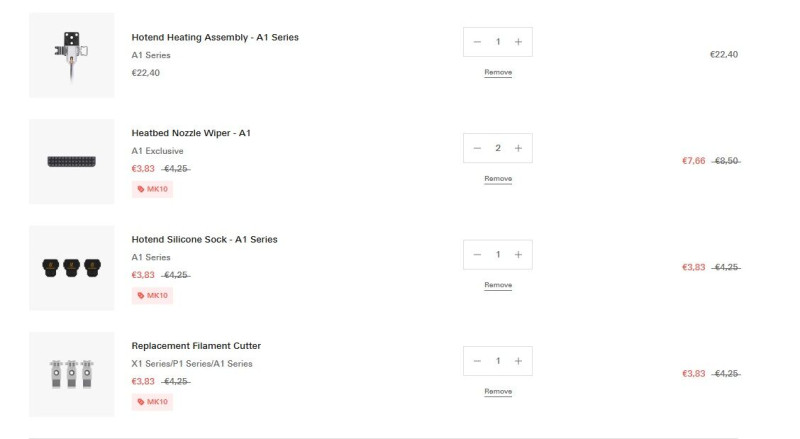Increase Hotend Silicone Sock quantity
Screen dimensions: 800x439
(x=518, y=255)
